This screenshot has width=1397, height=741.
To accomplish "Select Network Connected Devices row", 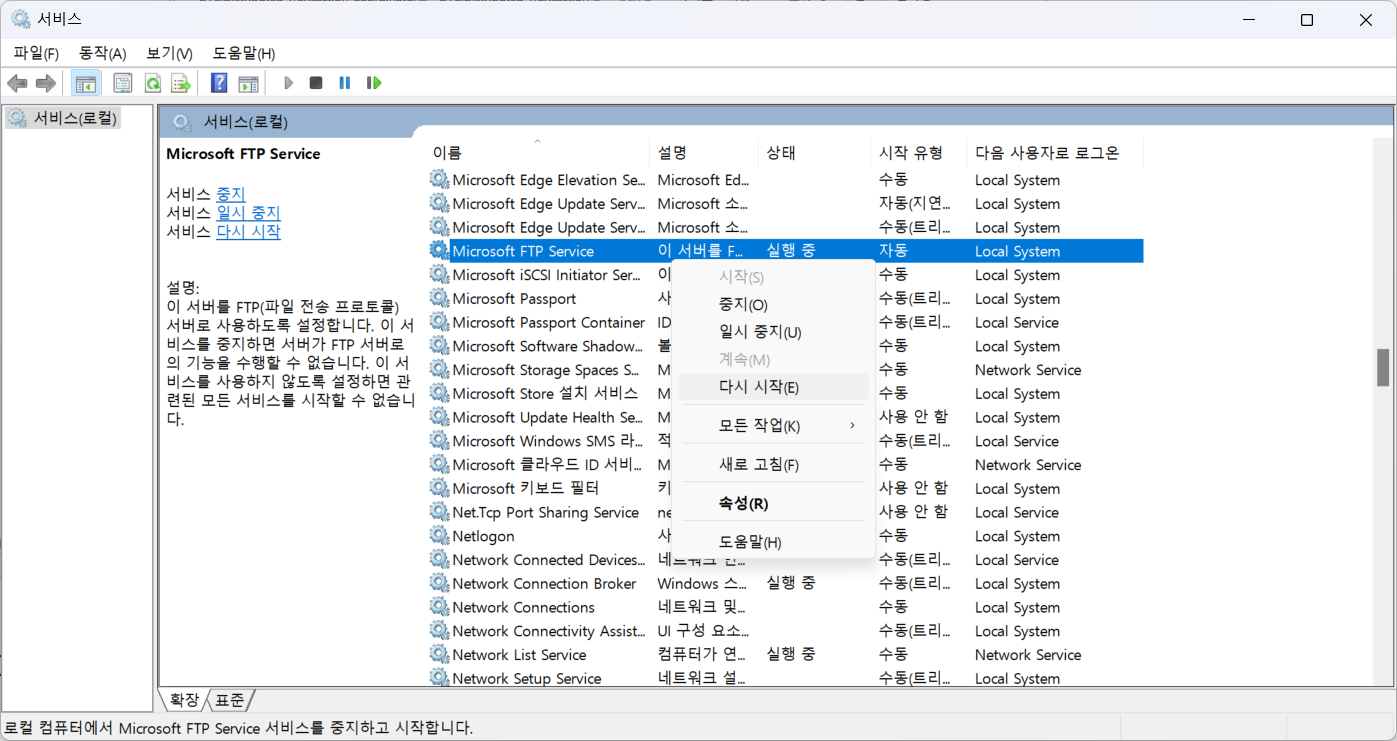I will [x=785, y=560].
